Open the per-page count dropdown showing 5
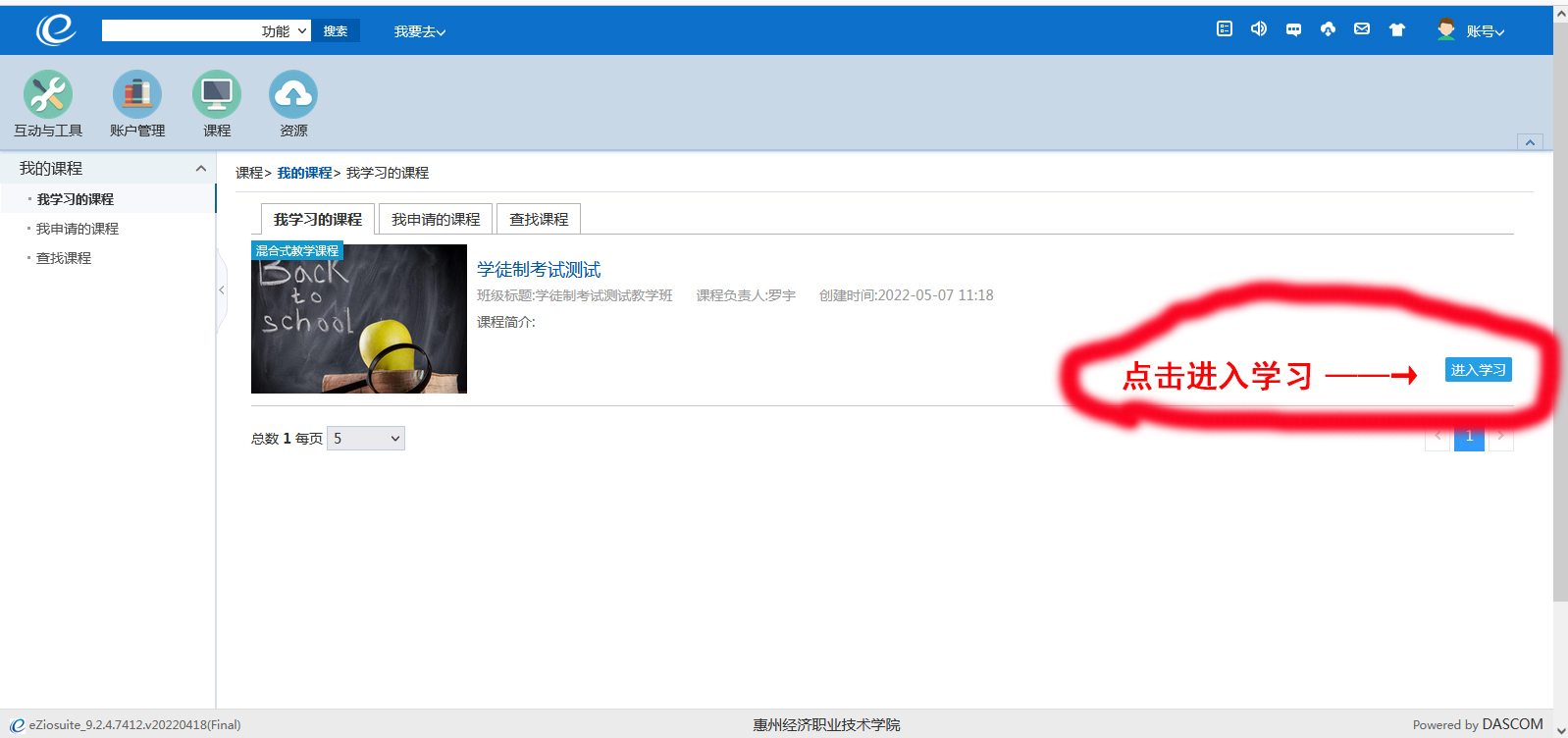 pyautogui.click(x=366, y=439)
